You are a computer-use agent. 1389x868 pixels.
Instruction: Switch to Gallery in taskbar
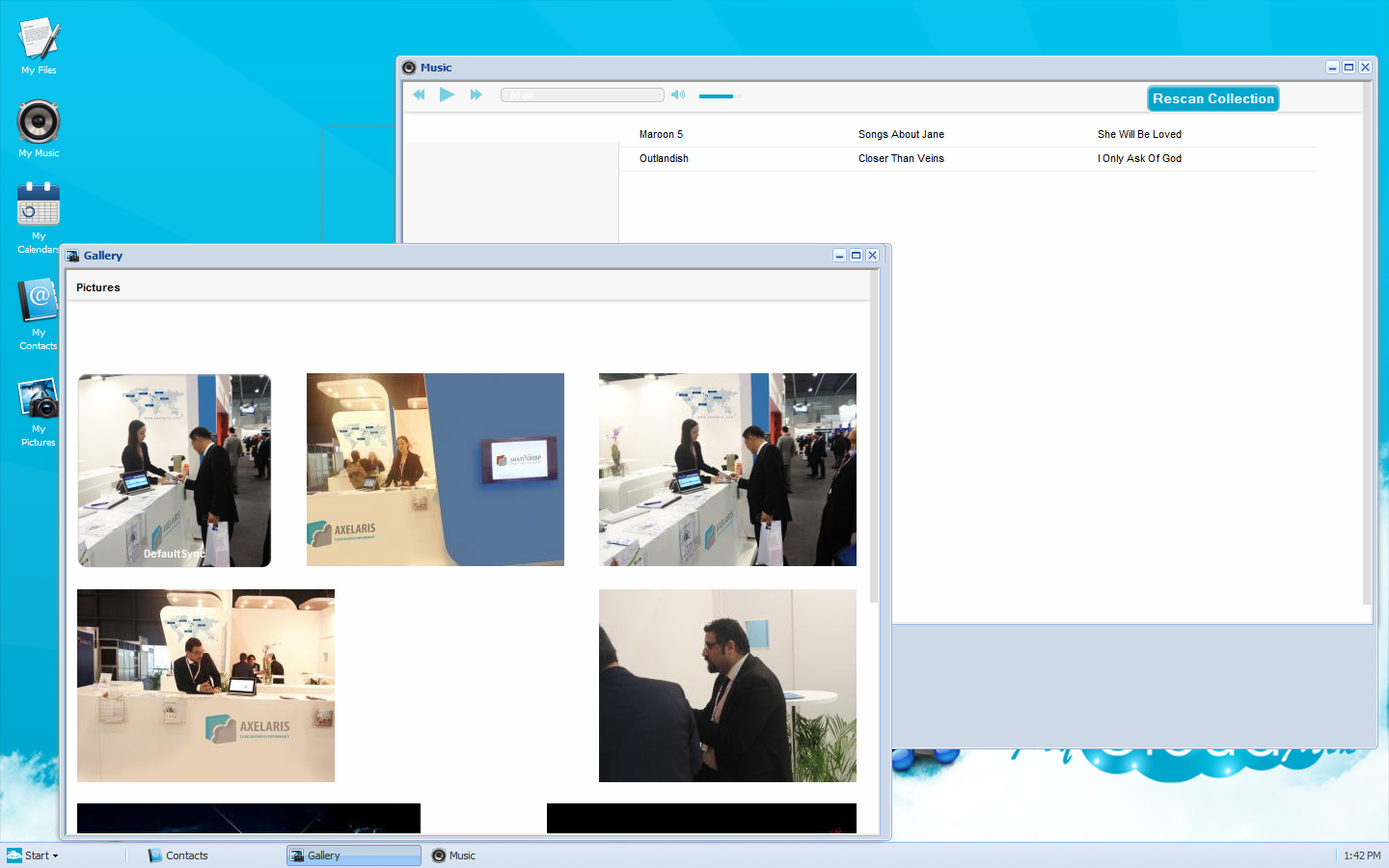click(x=354, y=855)
